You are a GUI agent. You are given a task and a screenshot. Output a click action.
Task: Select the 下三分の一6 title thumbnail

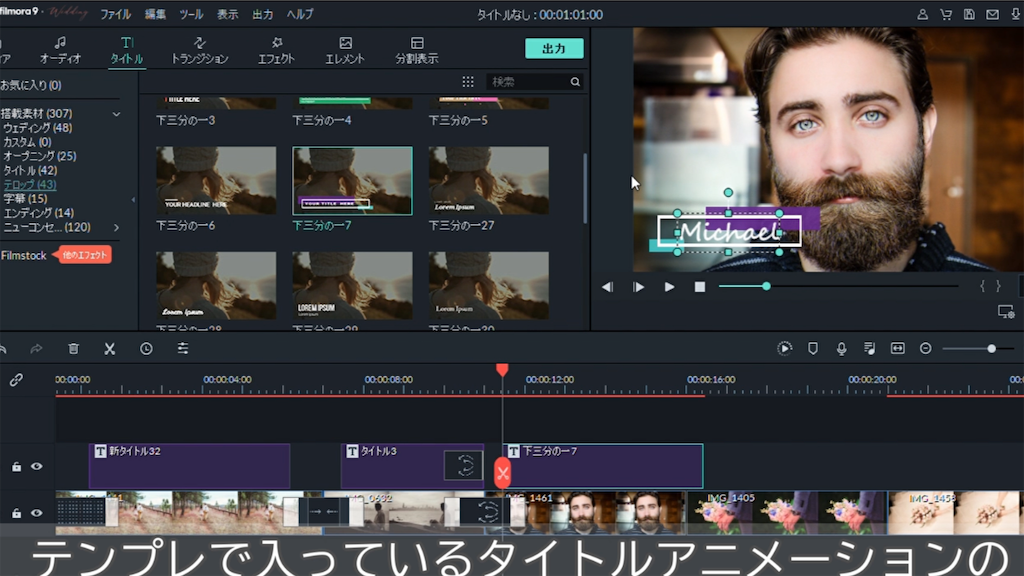tap(216, 181)
